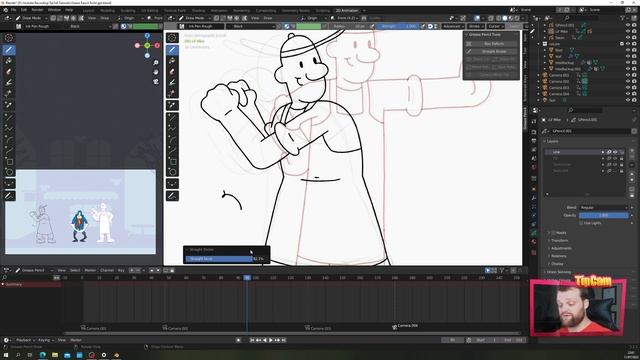
Task: Toggle lock on the Line layer
Action: click(x=621, y=152)
